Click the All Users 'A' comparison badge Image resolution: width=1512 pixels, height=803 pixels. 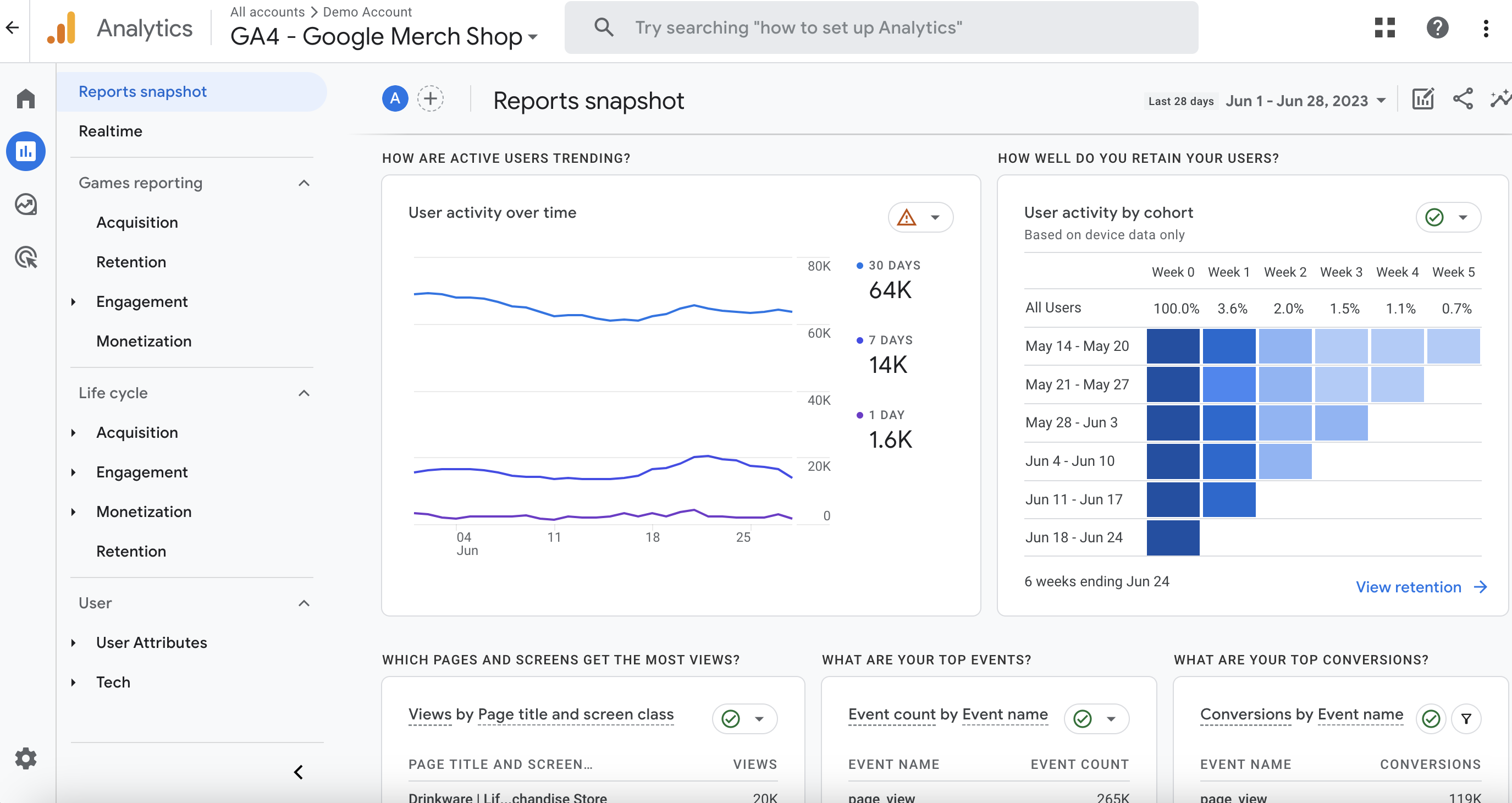(396, 98)
